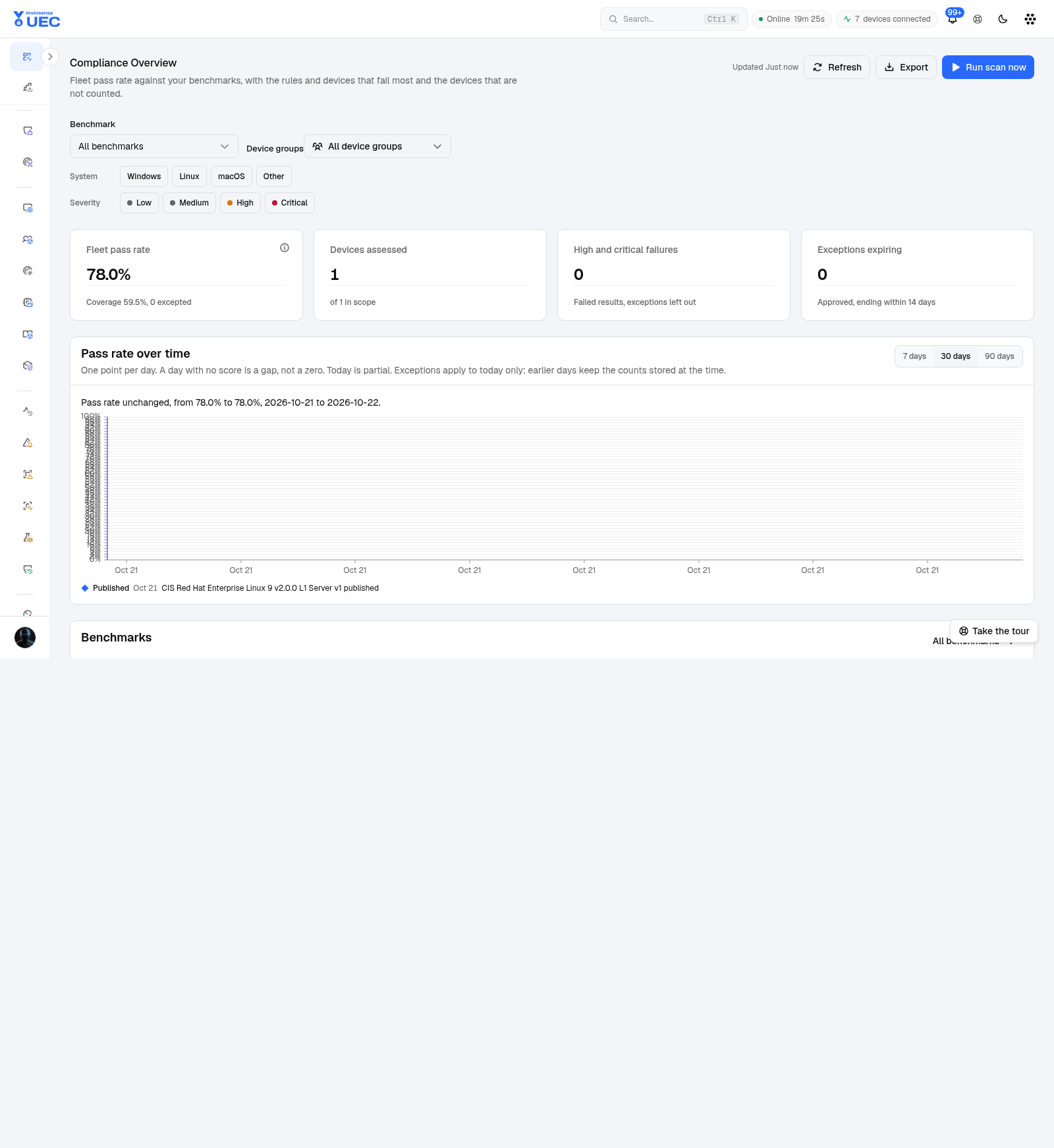The image size is (1054, 1148).
Task: Click the Export button
Action: pos(906,67)
